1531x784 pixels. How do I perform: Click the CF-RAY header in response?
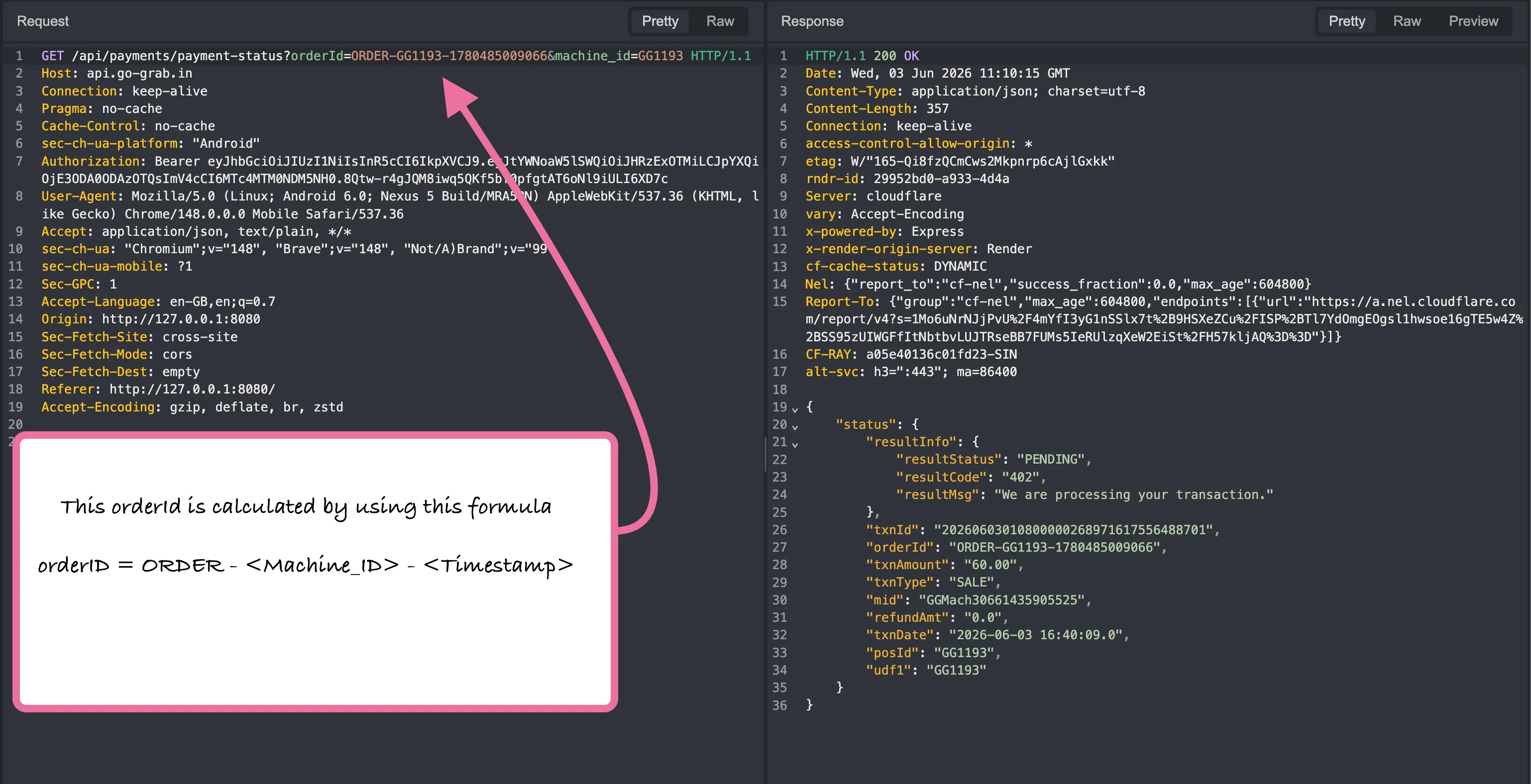[x=910, y=355]
